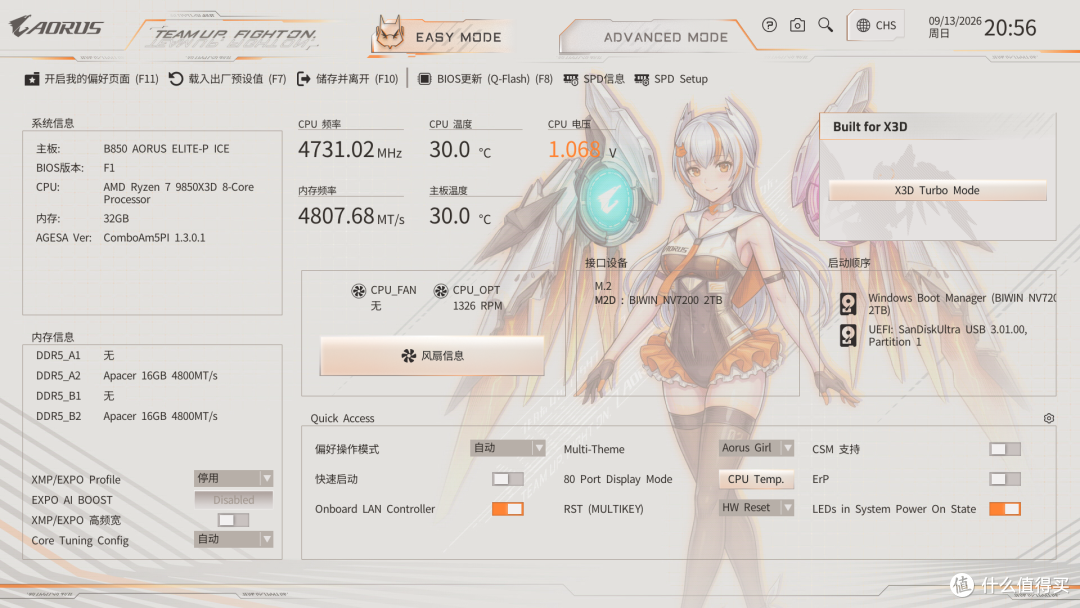Open BIOS更新 (Q-Flash) (F8)
The image size is (1080, 608).
[x=485, y=79]
